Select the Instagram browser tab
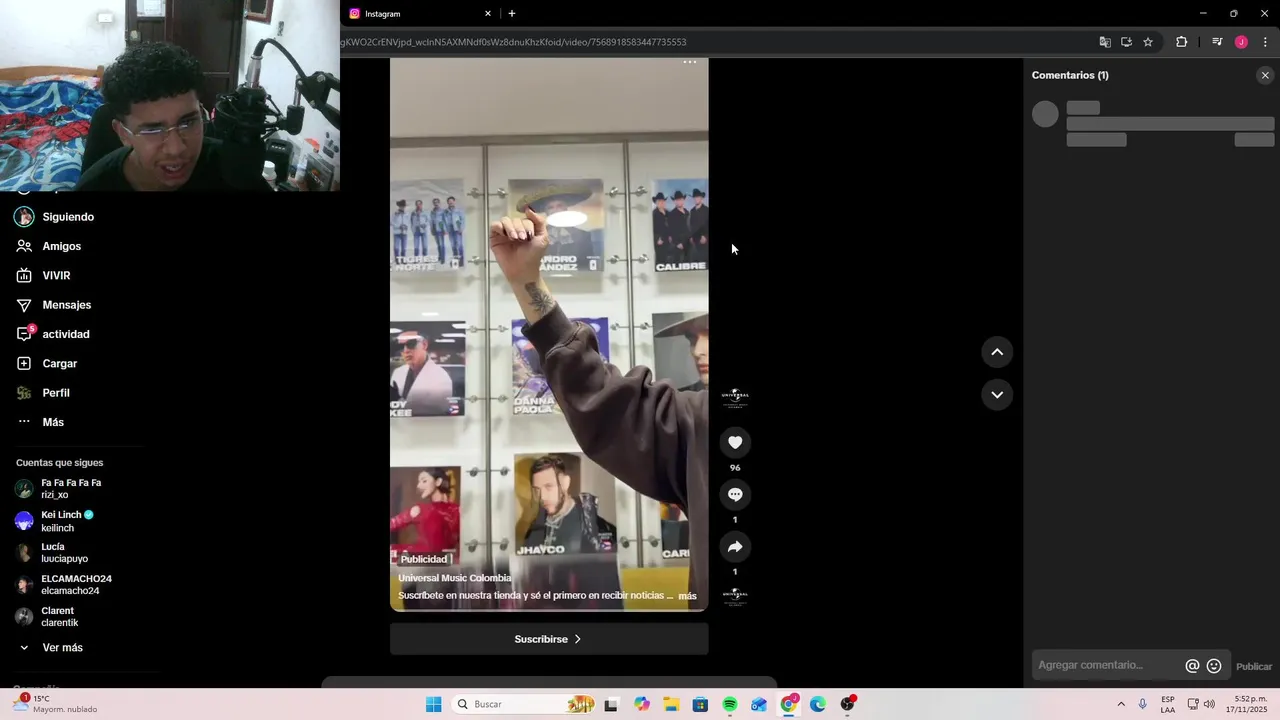The width and height of the screenshot is (1280, 720). (415, 14)
